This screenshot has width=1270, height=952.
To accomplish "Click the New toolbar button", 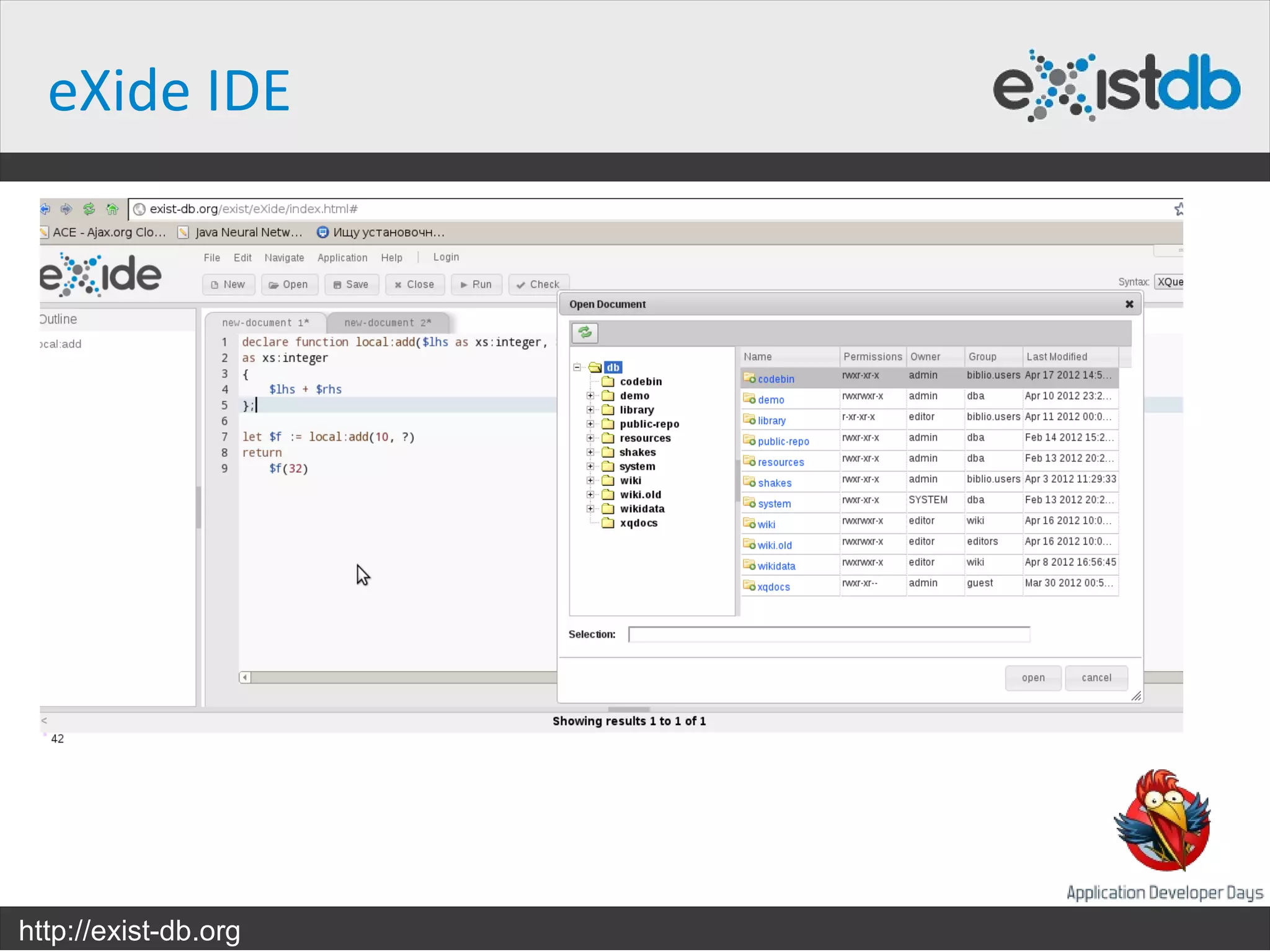I will [x=228, y=284].
